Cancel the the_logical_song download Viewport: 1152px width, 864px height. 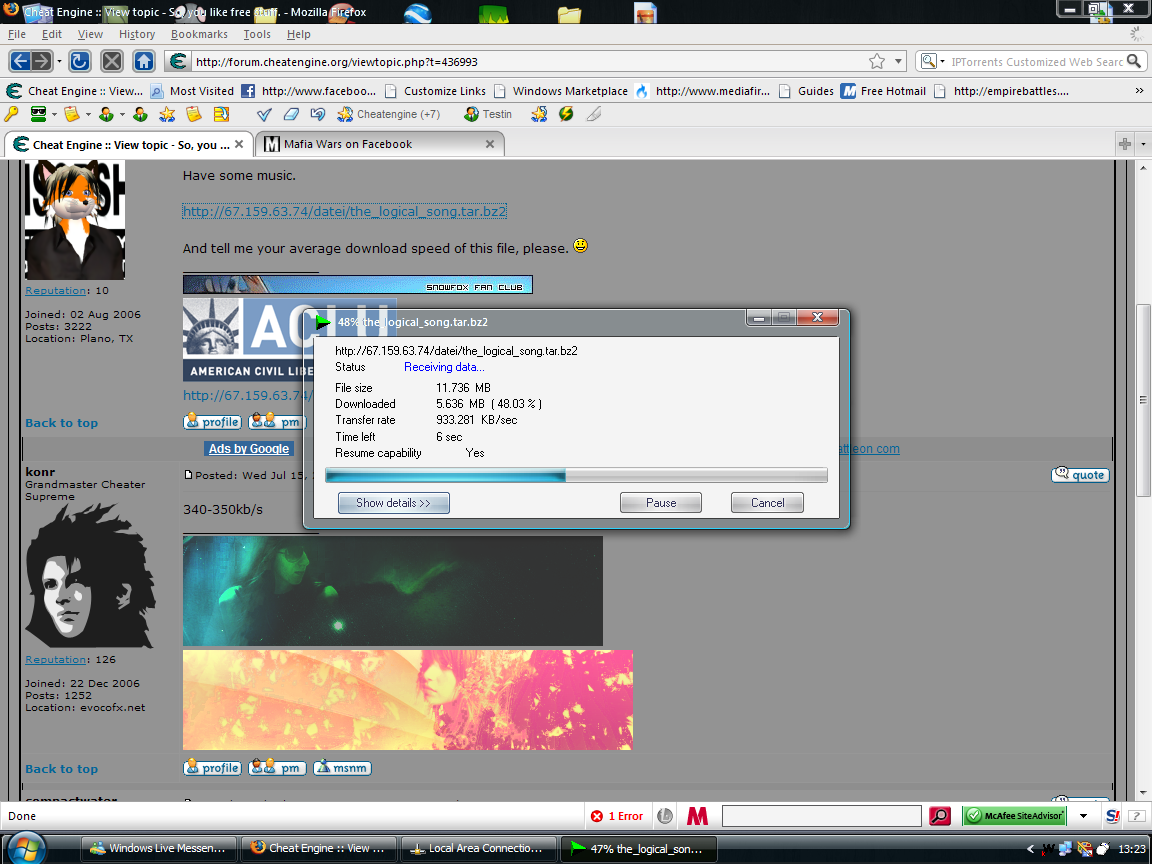(767, 503)
